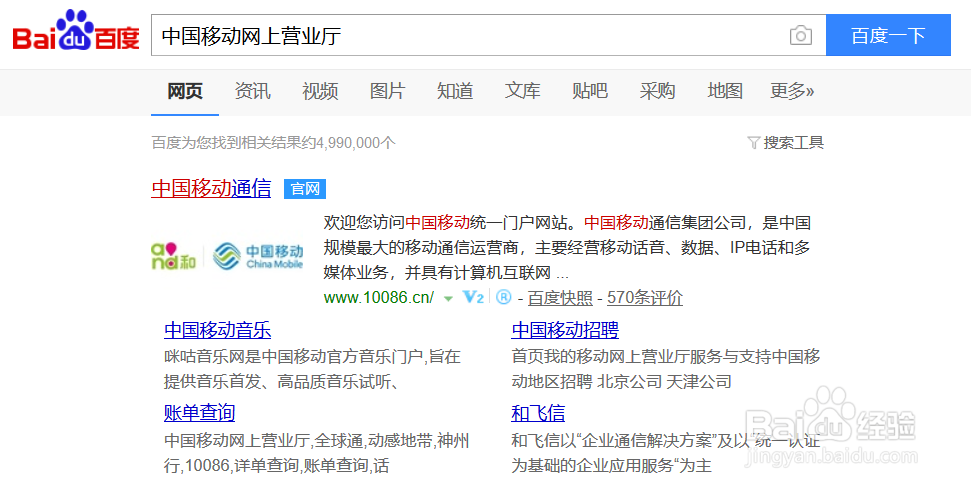Screen dimensions: 971x490
Task: Open the 图片 tab
Action: tap(388, 91)
